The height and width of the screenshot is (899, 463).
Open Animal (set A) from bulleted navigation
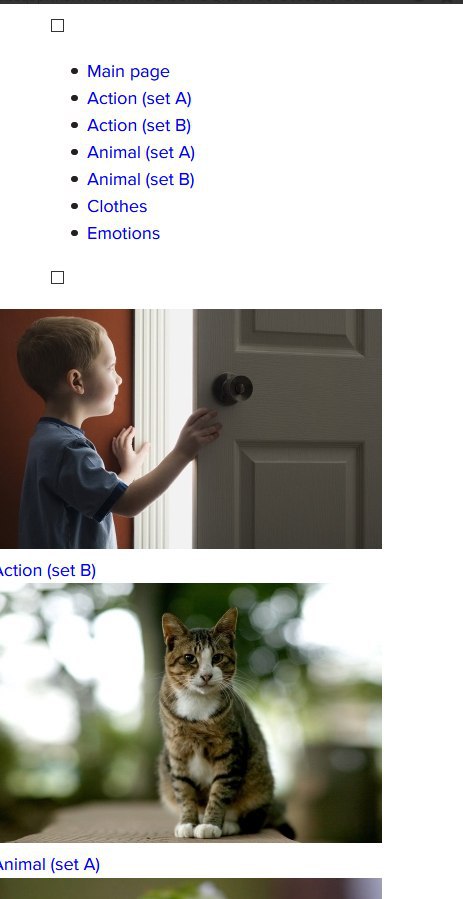(x=141, y=153)
